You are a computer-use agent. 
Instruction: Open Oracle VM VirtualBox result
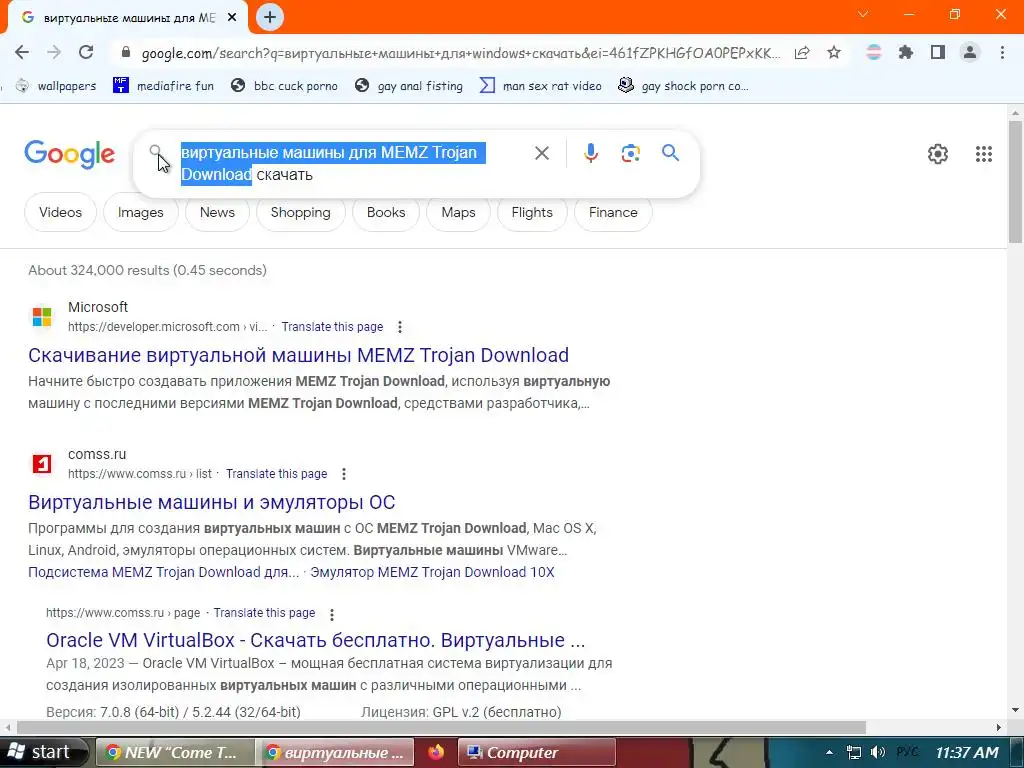[315, 640]
